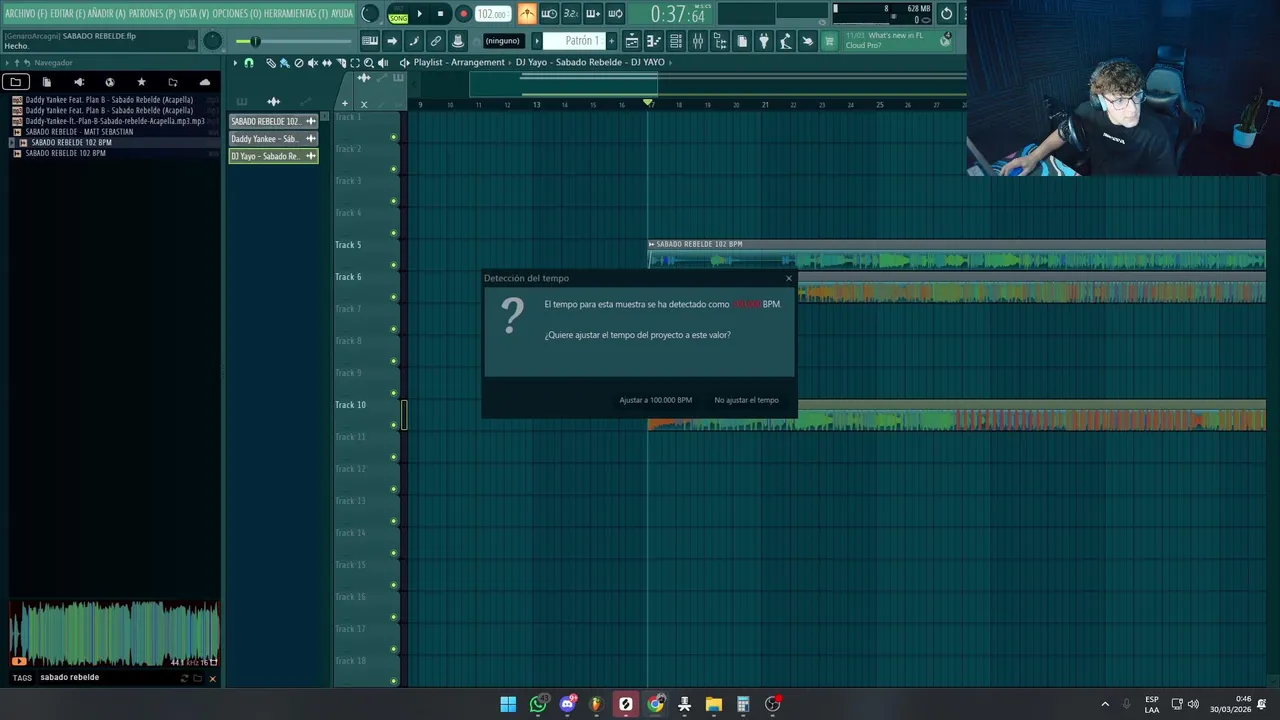Open the OPCIONES menu
Screen dimensions: 1280x720
point(237,14)
